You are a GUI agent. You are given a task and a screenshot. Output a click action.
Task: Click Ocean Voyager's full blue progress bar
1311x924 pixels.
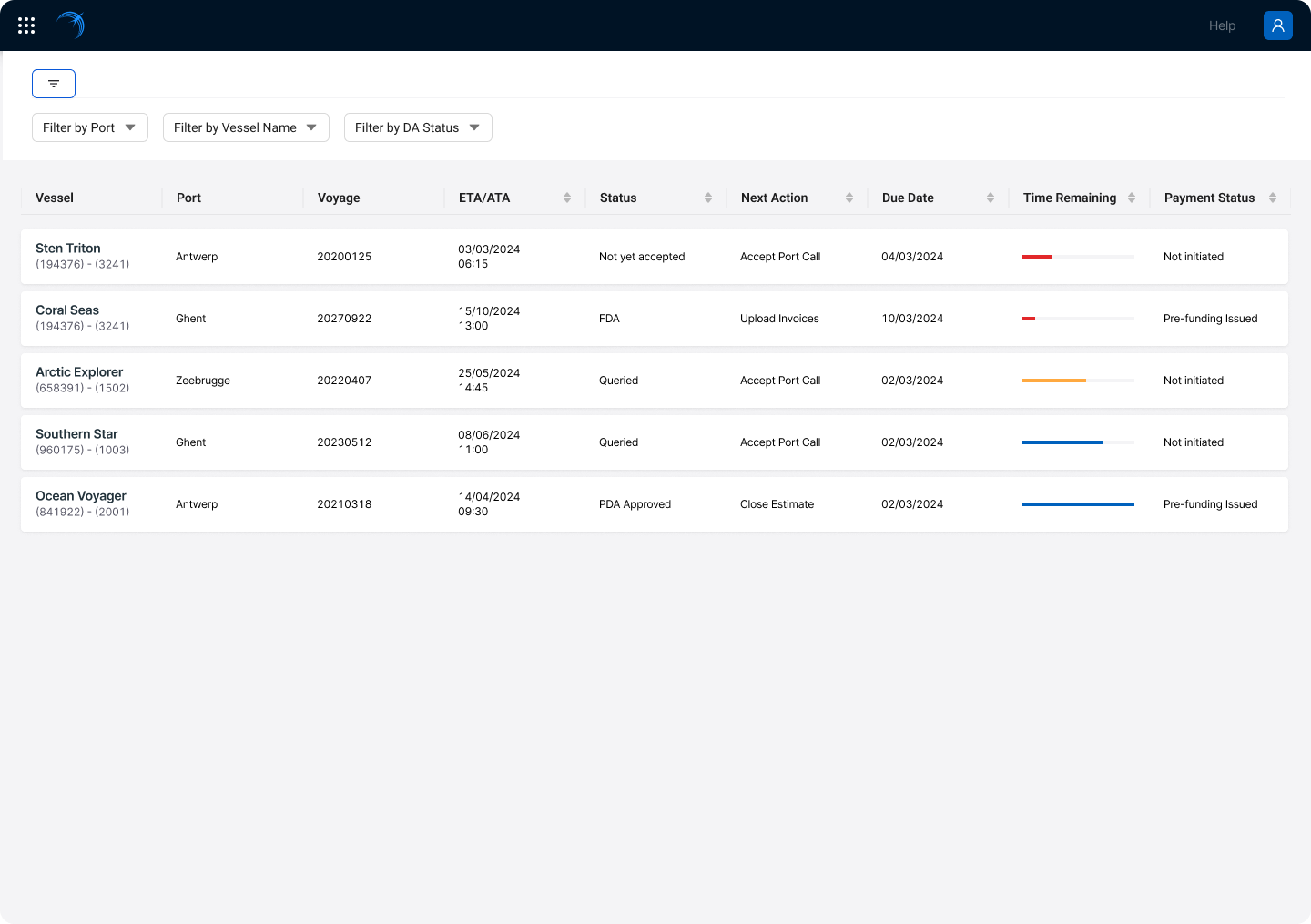coord(1078,504)
